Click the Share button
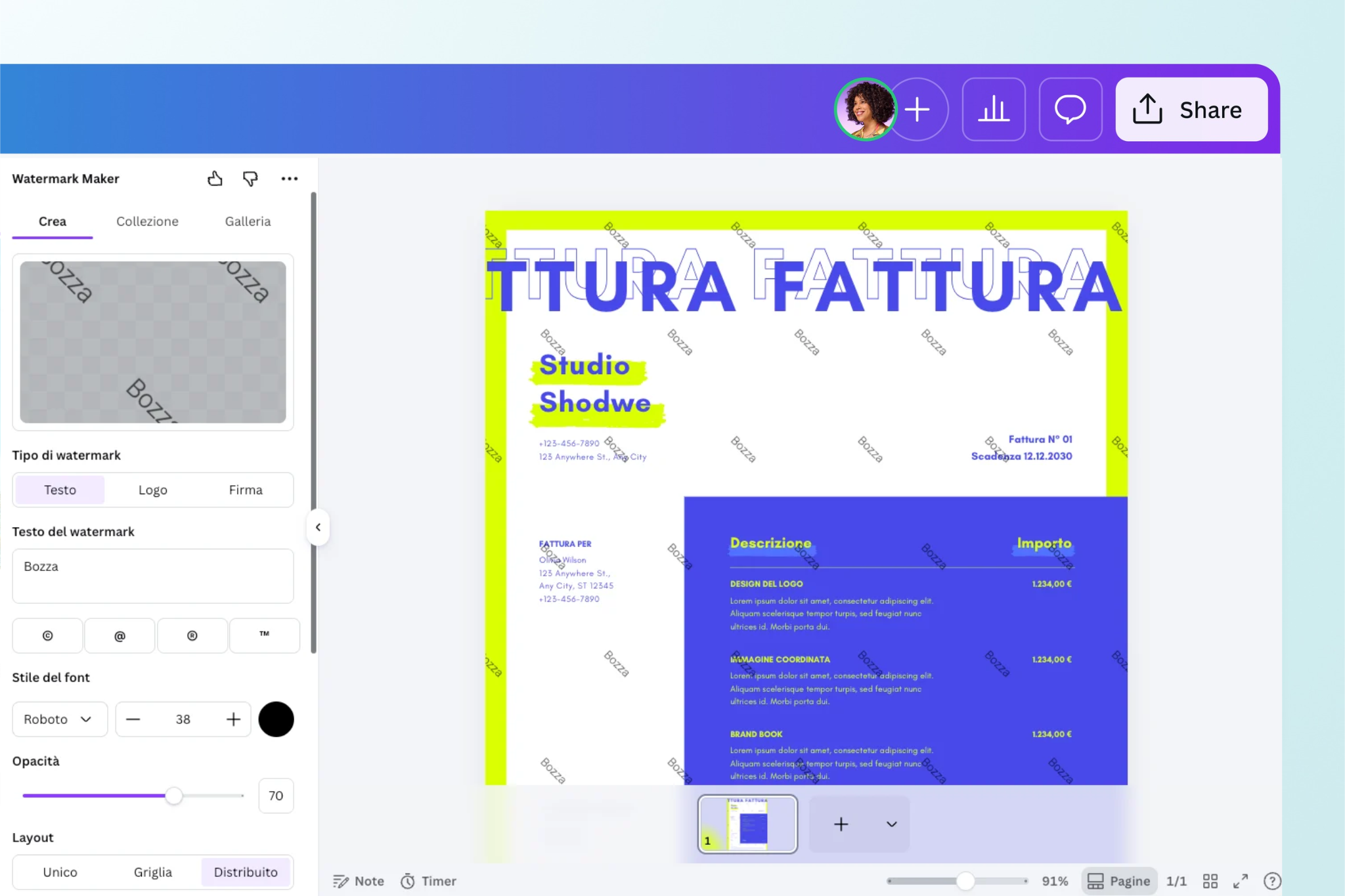The image size is (1345, 896). (1191, 109)
